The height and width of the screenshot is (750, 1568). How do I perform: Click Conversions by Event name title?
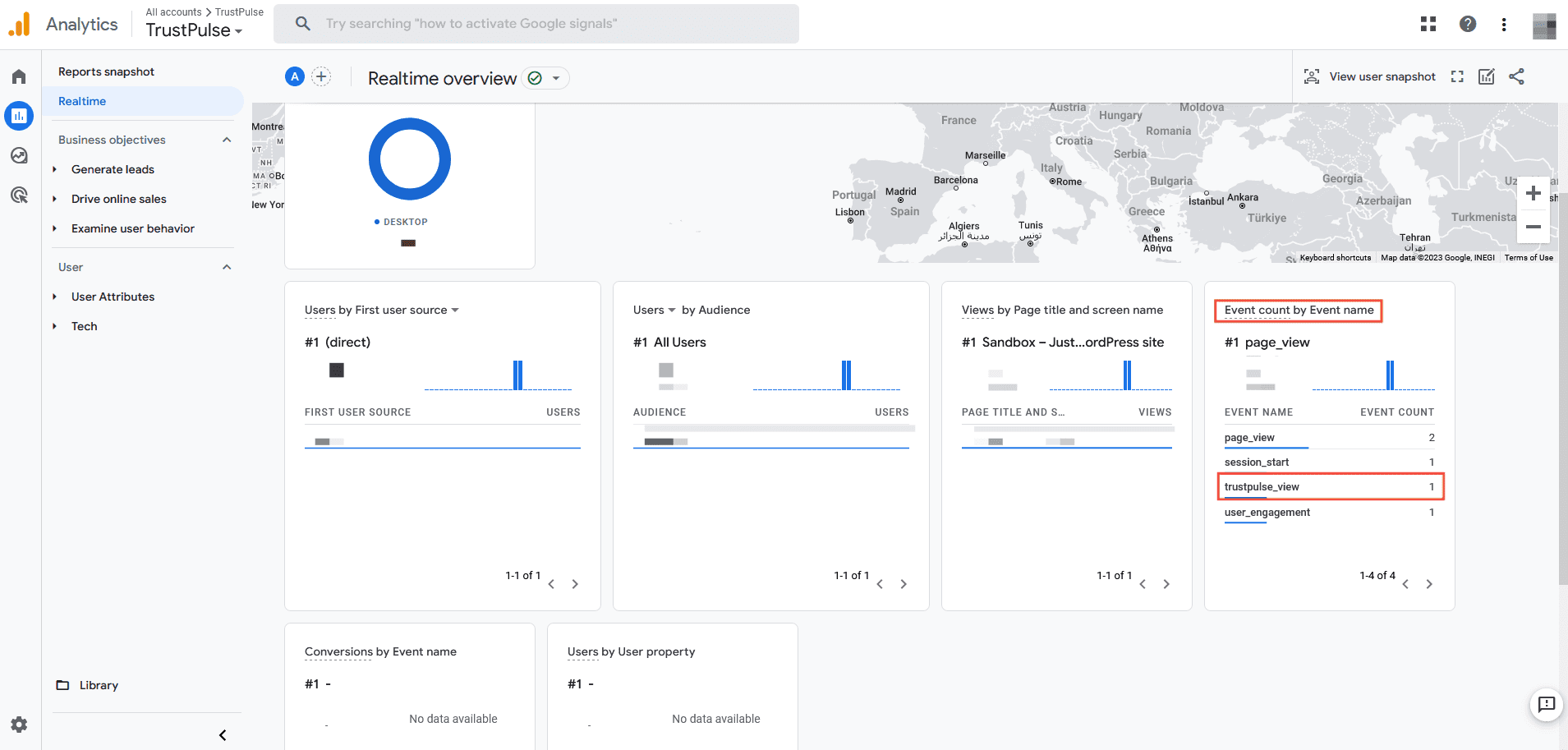pos(380,651)
